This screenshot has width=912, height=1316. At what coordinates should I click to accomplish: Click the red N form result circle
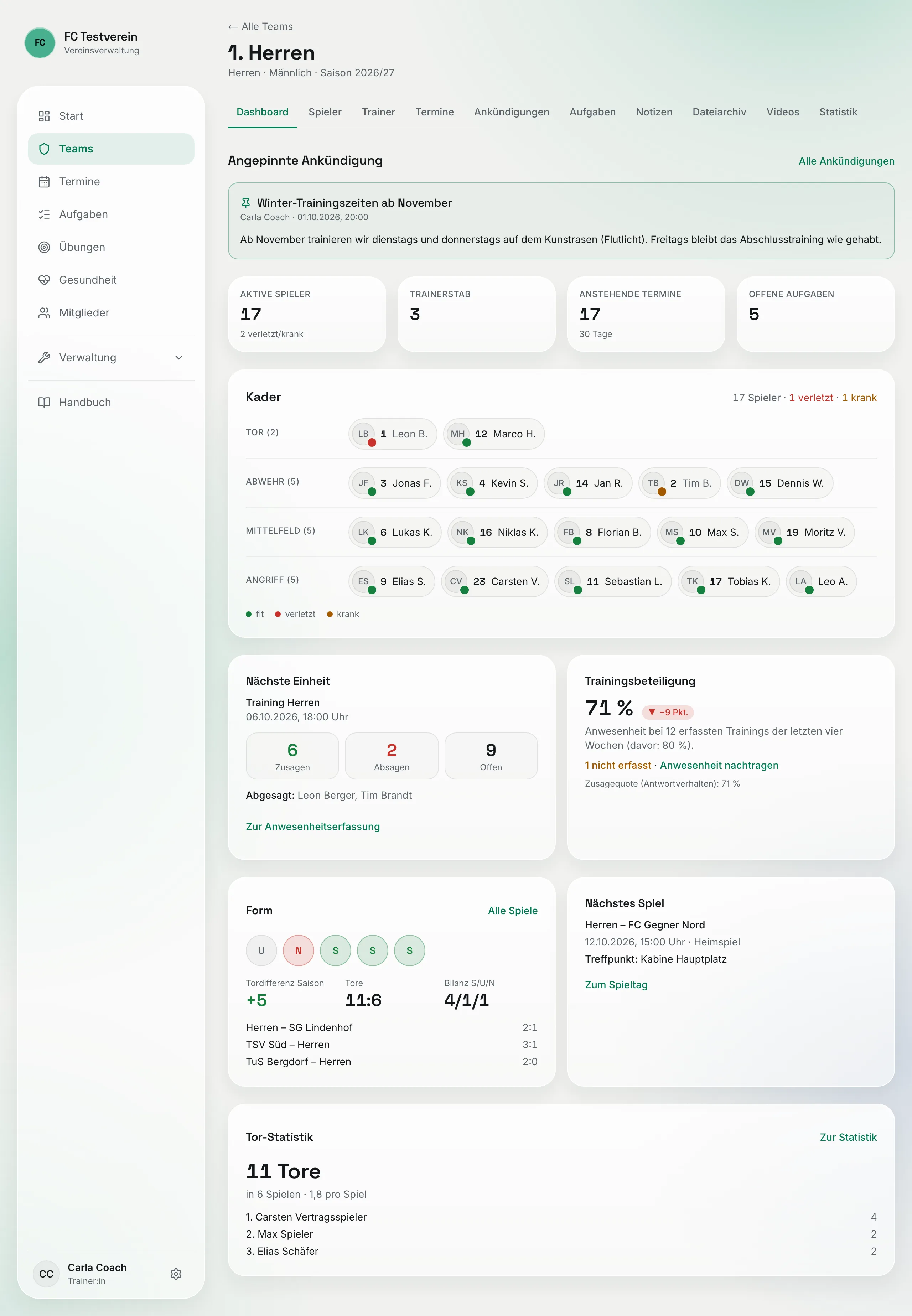pos(298,950)
